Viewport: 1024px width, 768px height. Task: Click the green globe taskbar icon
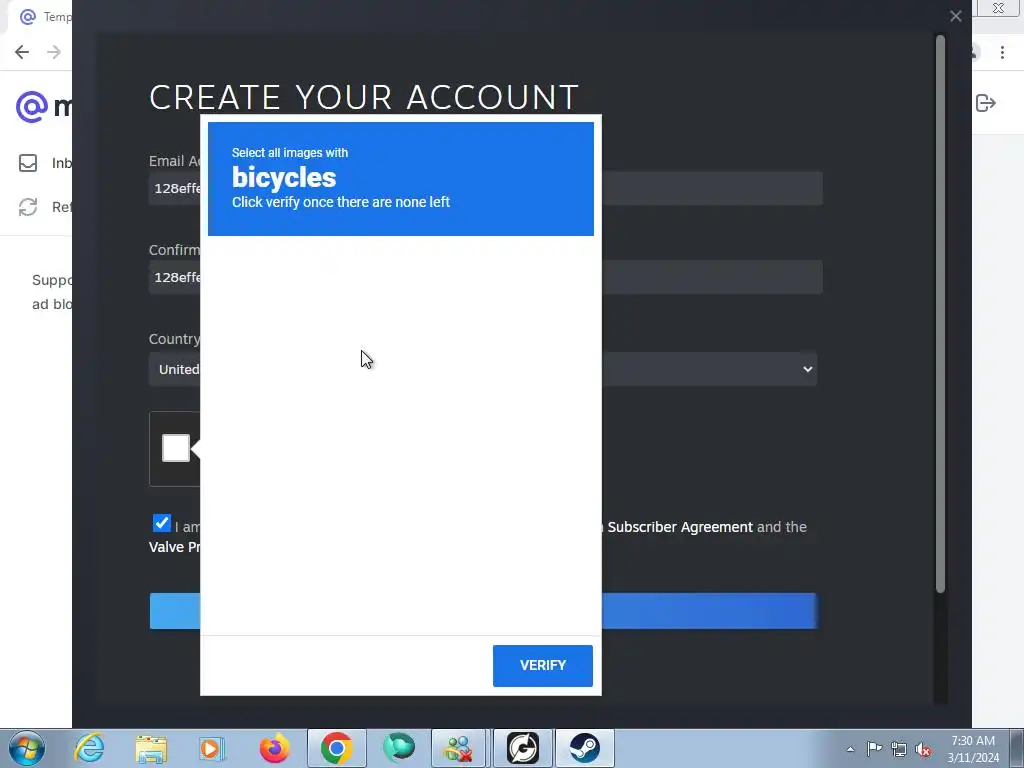coord(398,748)
